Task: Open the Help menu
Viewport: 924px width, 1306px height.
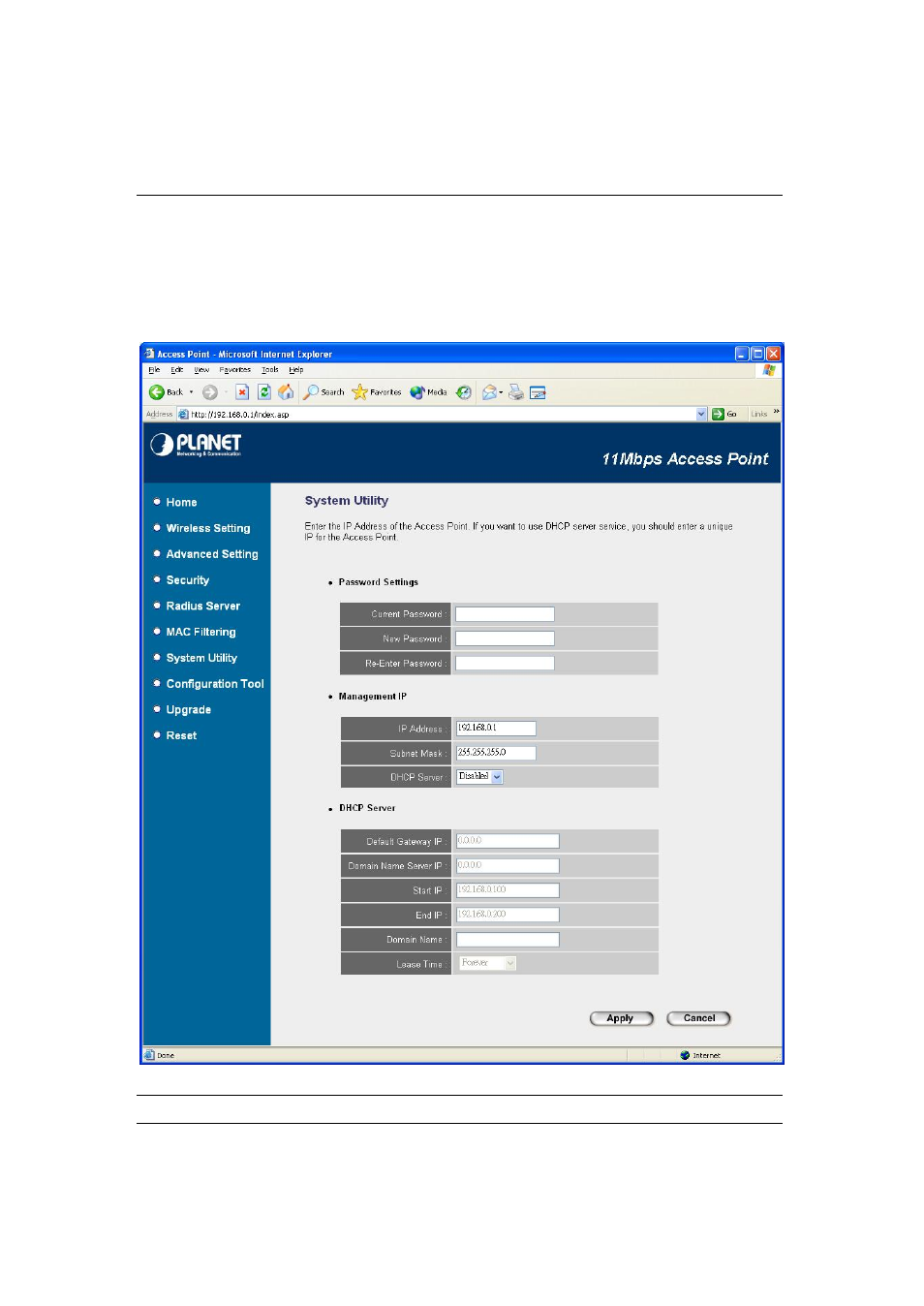Action: pyautogui.click(x=296, y=369)
